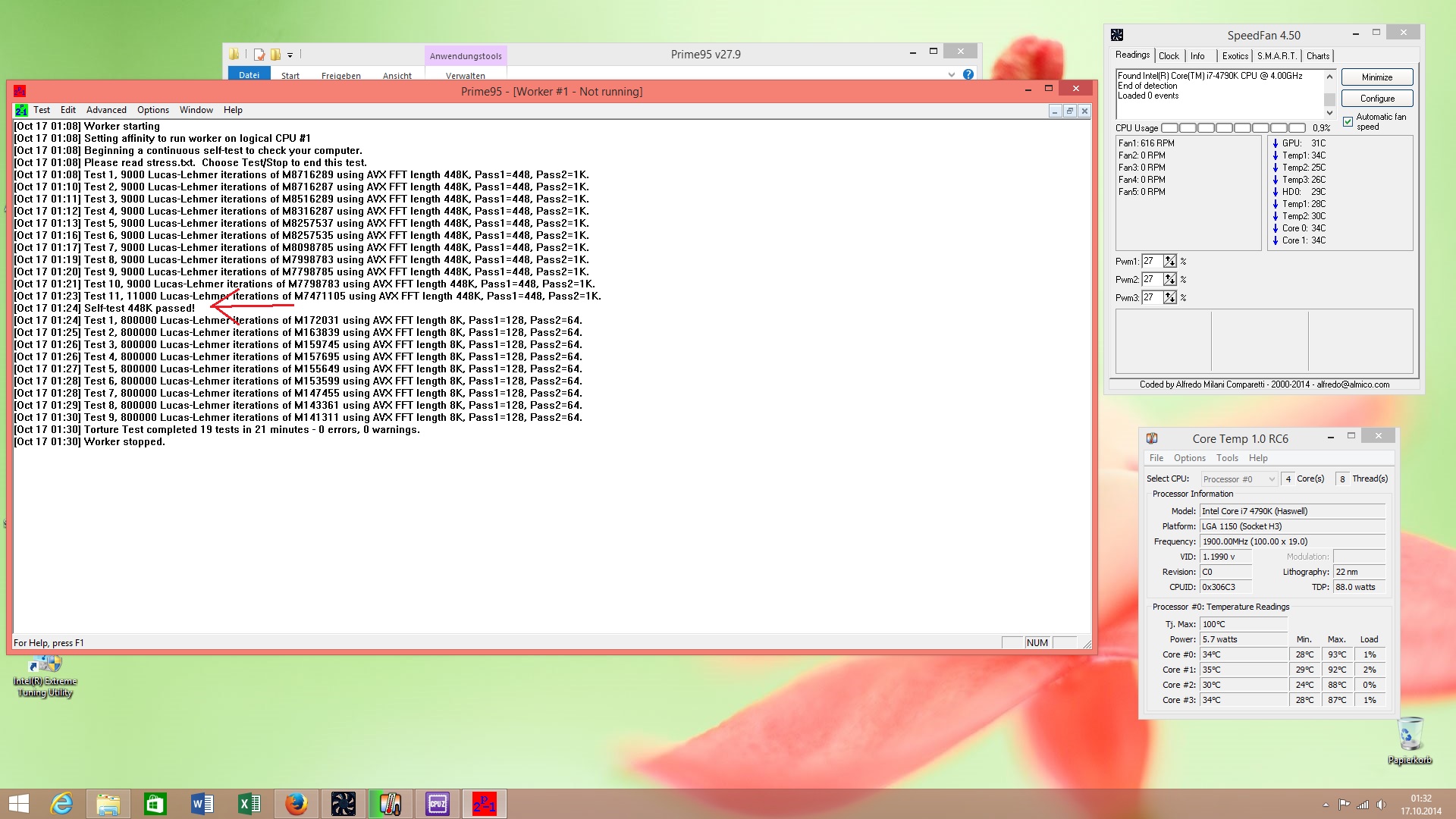Adjust the Pwm1 spinner control
The image size is (1456, 819).
coord(1170,261)
